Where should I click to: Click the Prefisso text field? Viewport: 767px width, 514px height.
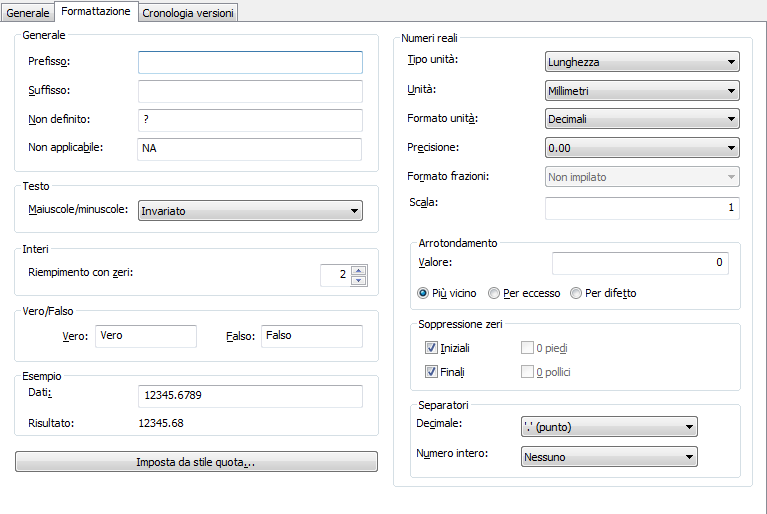point(250,63)
